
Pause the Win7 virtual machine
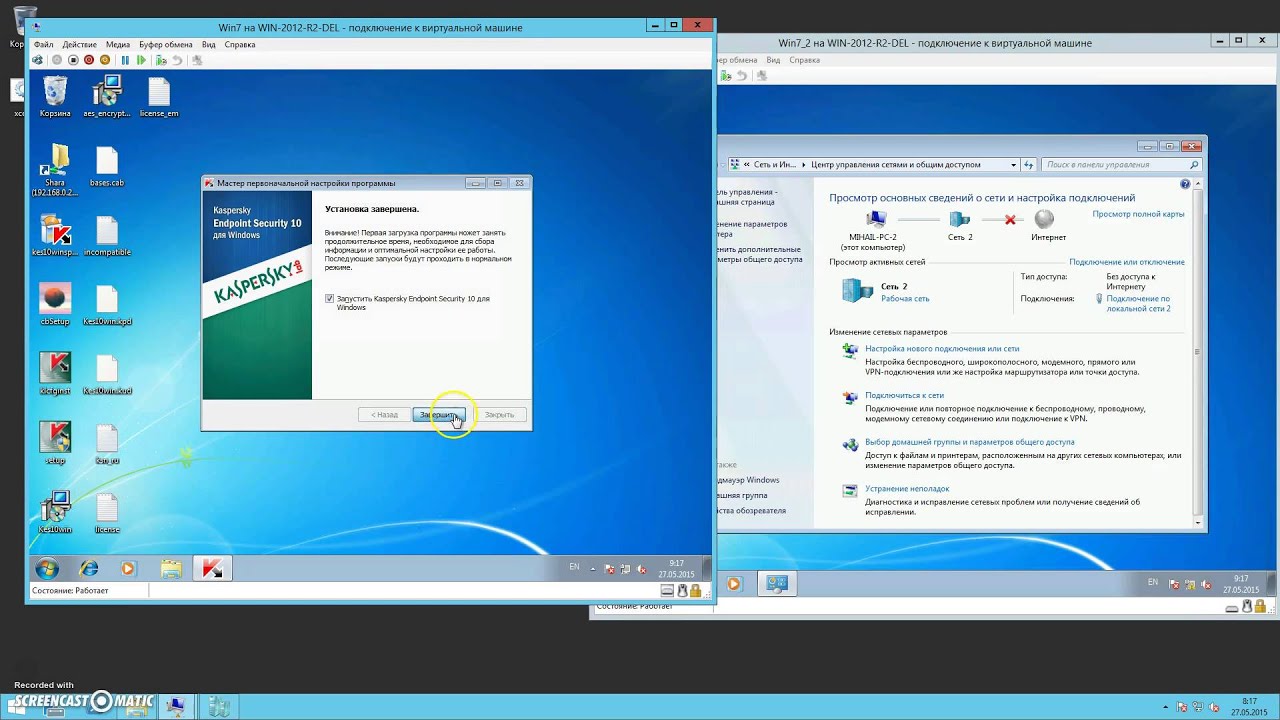tap(125, 60)
